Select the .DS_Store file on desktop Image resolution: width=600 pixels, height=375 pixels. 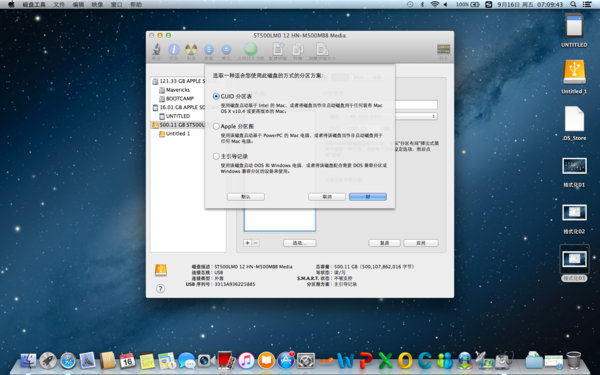tap(574, 124)
